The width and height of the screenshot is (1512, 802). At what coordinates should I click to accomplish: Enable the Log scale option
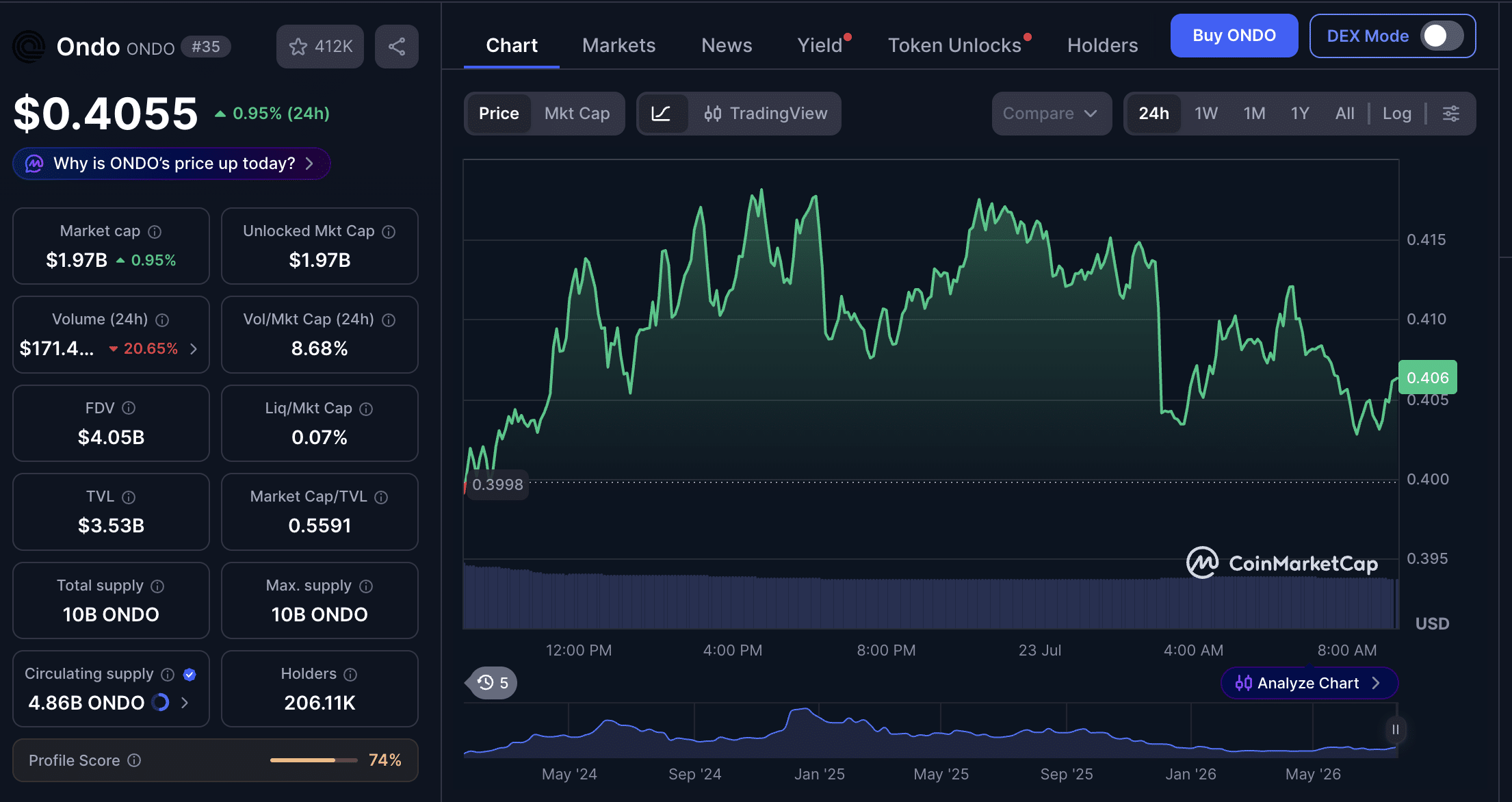pyautogui.click(x=1396, y=114)
